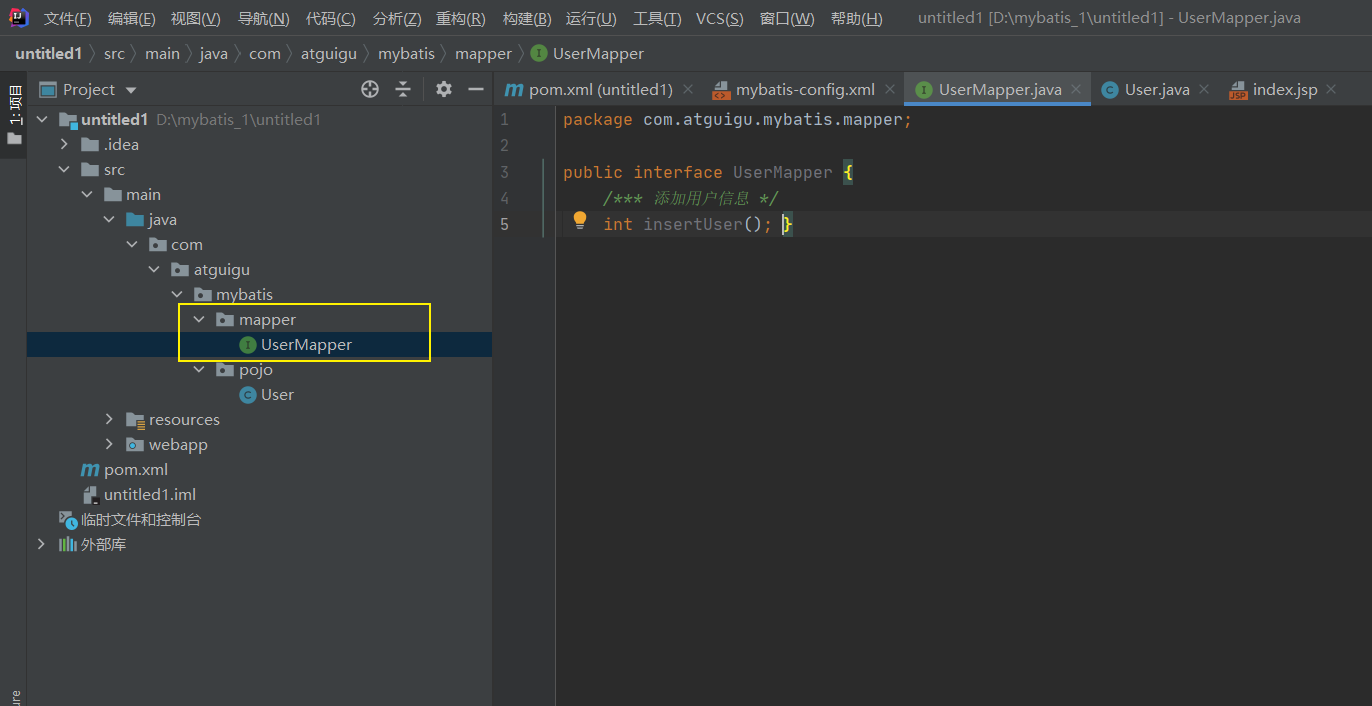Click untitled1 in the breadcrumb bar
The image size is (1372, 706).
pos(48,53)
